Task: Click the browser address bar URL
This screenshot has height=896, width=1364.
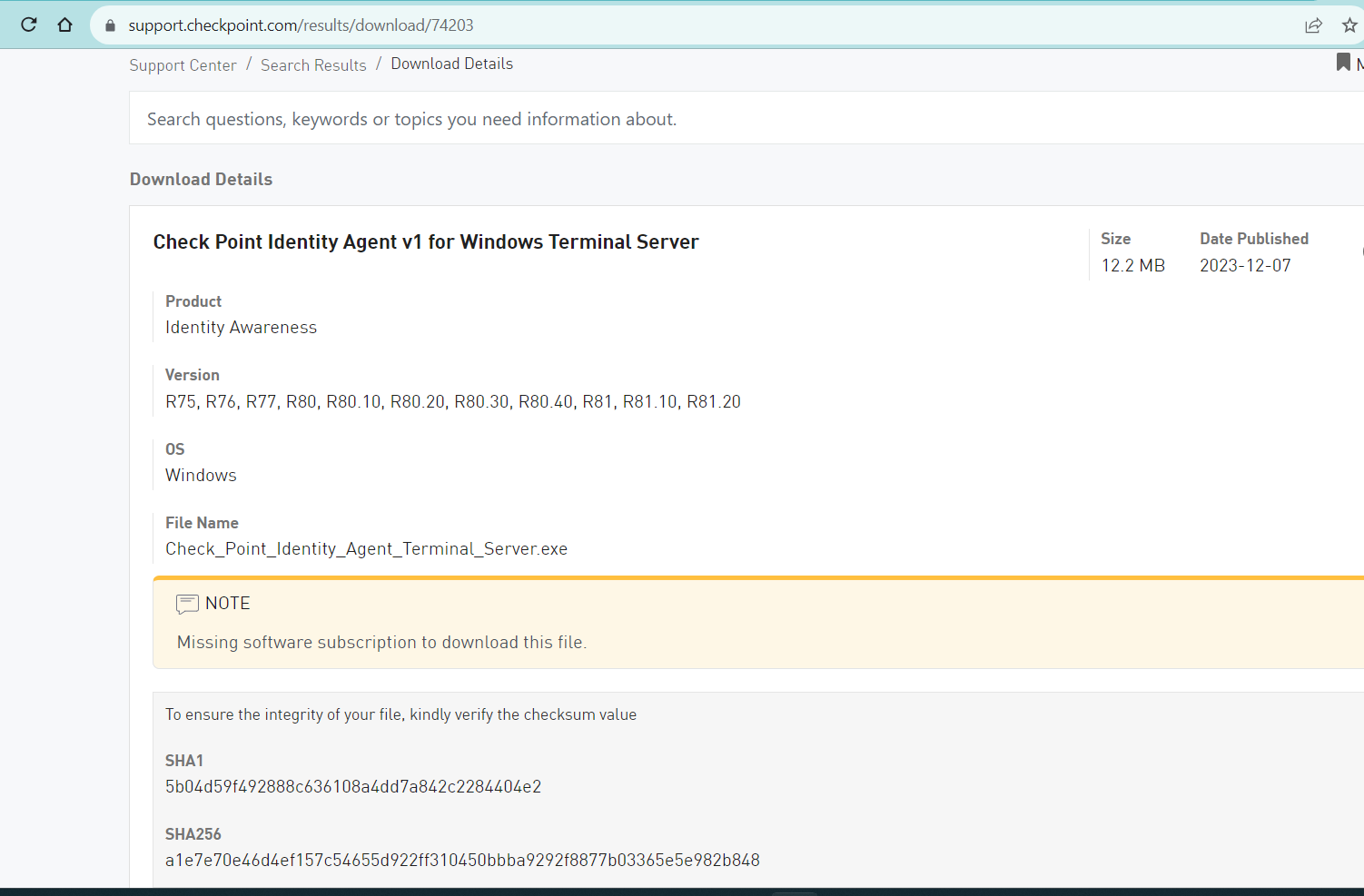Action: click(301, 25)
